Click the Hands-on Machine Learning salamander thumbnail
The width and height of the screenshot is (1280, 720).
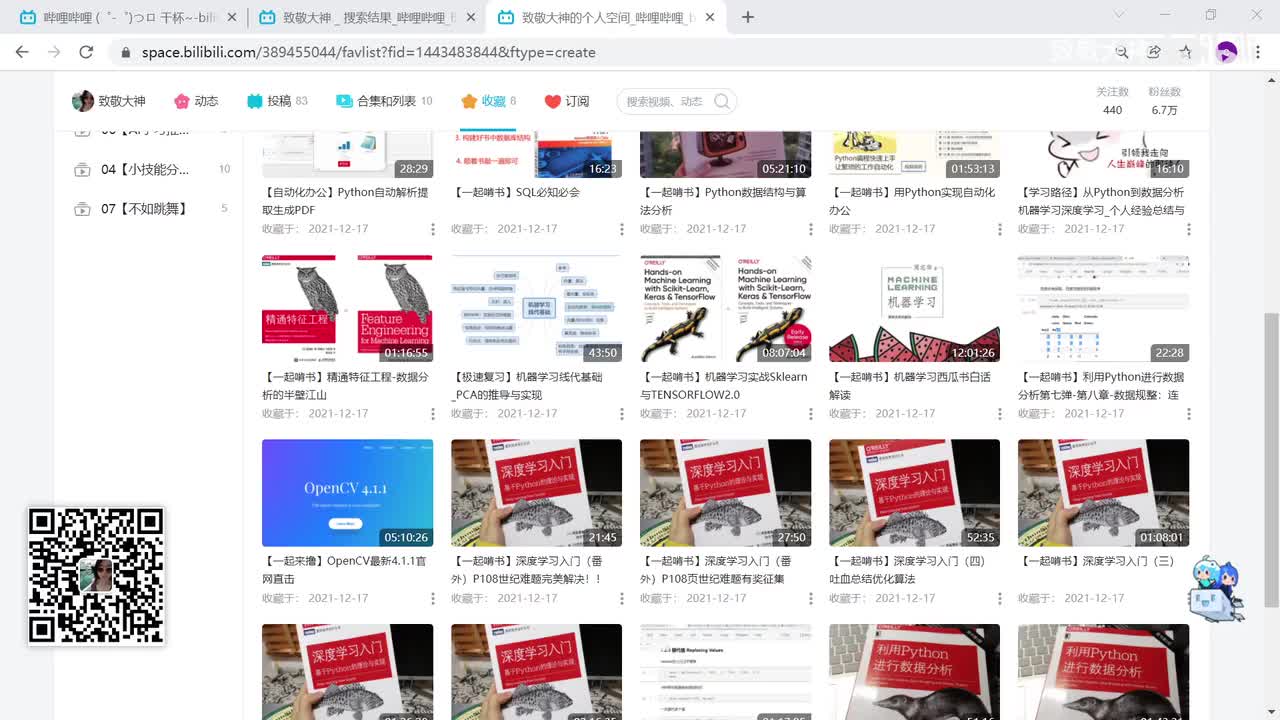tap(725, 308)
